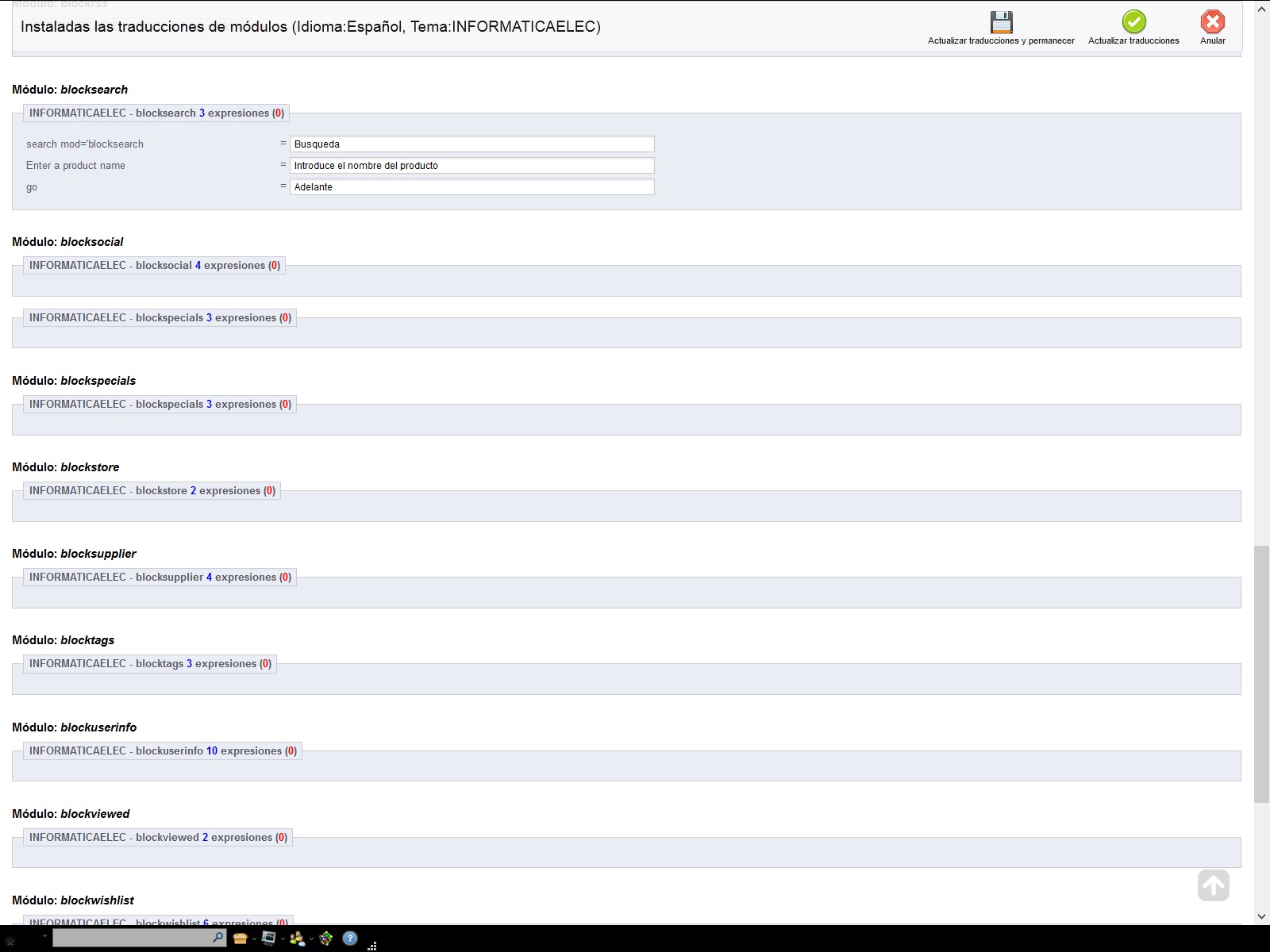Click the 'Módulo: blockstore' heading
The image size is (1270, 952).
click(x=66, y=467)
